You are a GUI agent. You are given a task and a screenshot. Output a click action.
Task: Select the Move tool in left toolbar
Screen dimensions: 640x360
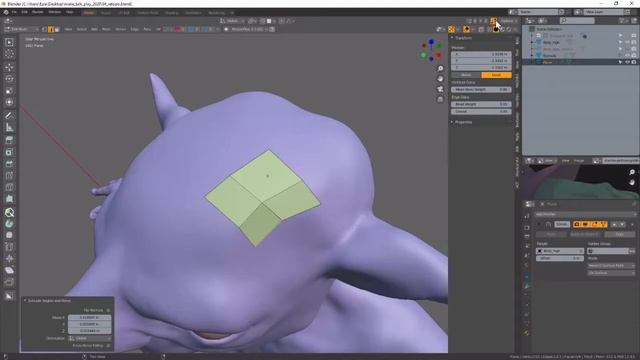[9, 67]
